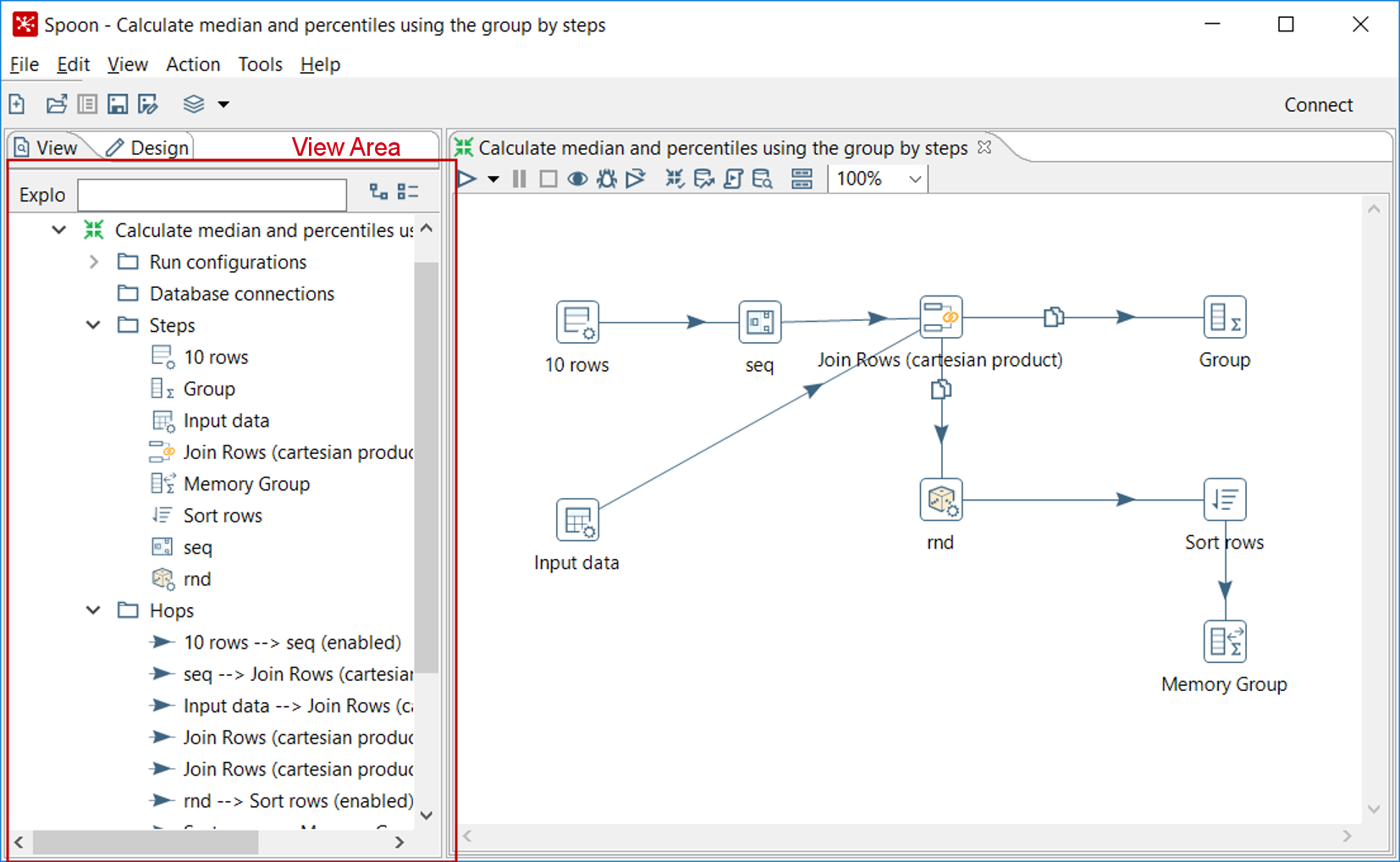This screenshot has height=862, width=1400.
Task: Click Join Rows step icon on canvas
Action: coord(940,317)
